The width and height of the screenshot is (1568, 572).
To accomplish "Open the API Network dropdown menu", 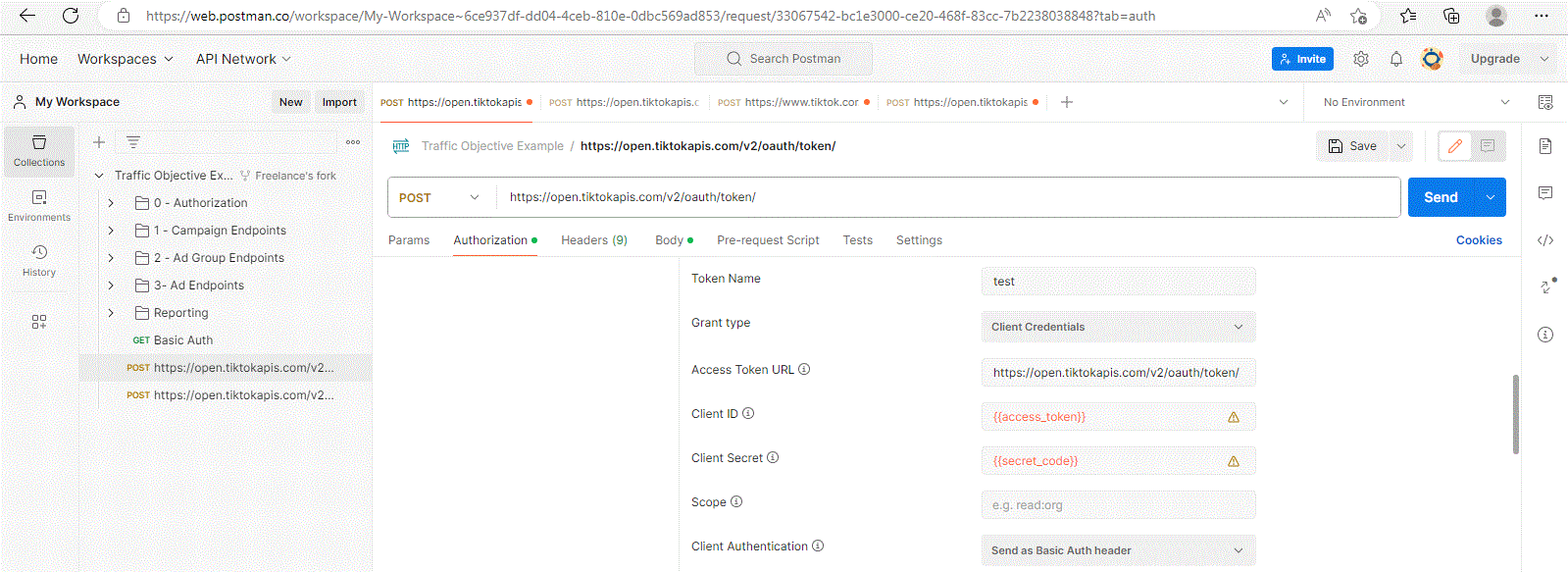I will click(x=243, y=59).
